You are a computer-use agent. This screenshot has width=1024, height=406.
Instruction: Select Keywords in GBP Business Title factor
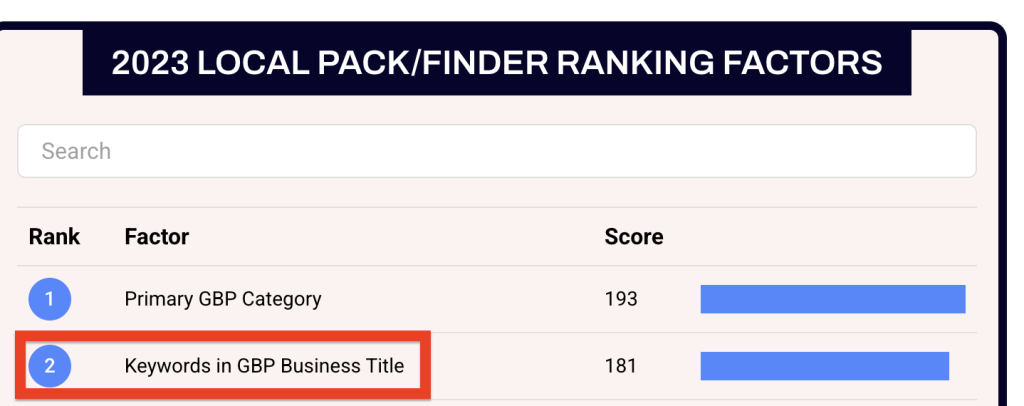click(x=264, y=366)
